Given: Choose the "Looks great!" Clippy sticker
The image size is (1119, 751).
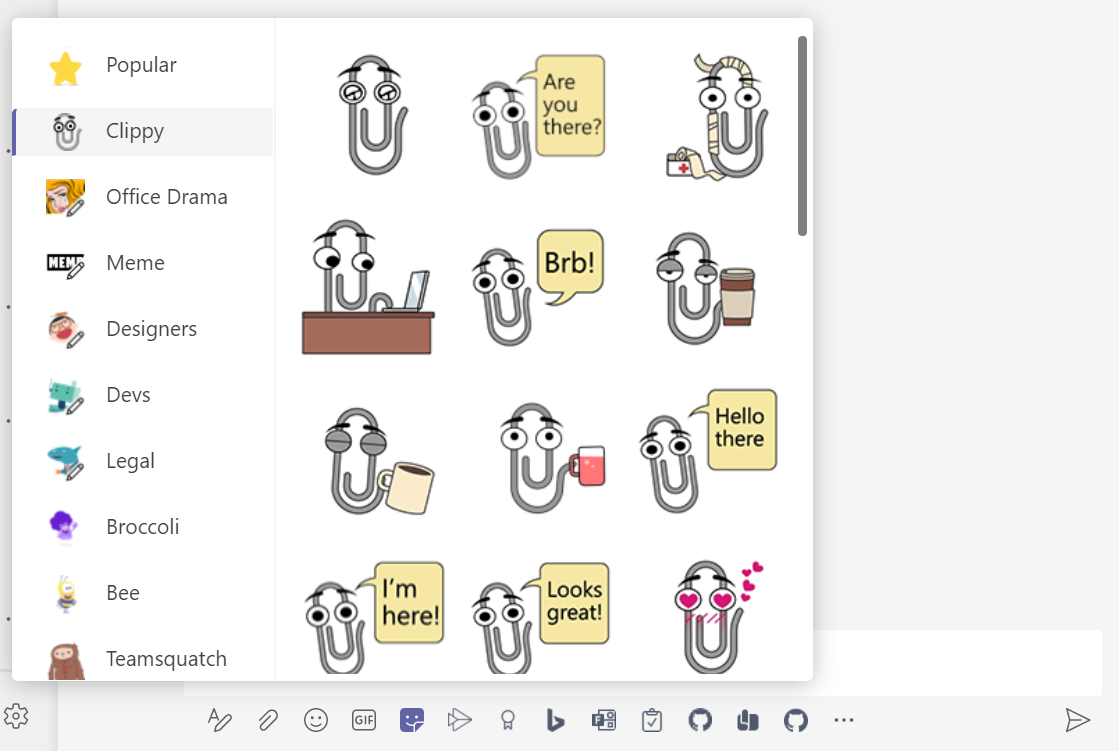Looking at the screenshot, I should pos(539,615).
